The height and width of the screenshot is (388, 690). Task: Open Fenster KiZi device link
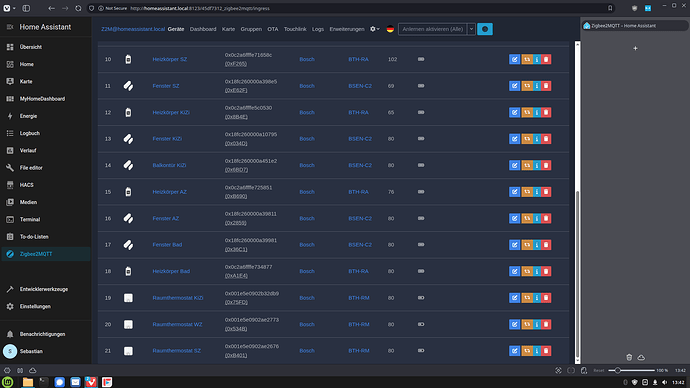(x=167, y=139)
